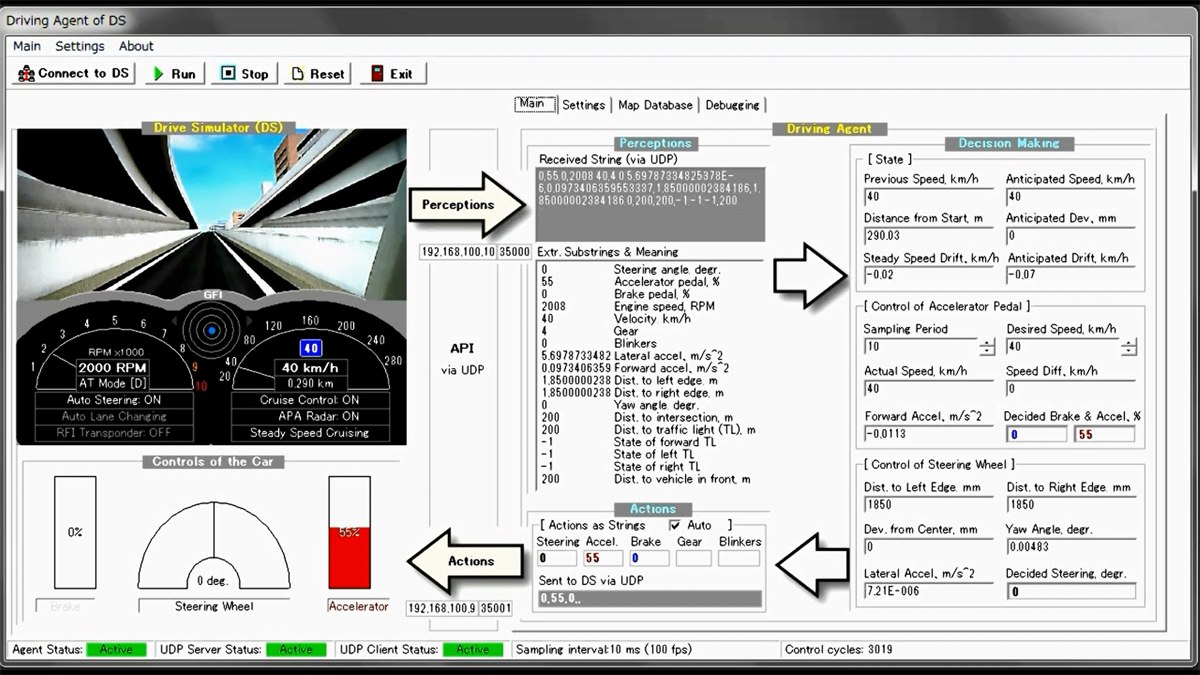Click the Desired Speed spinner arrows
This screenshot has height=675, width=1200.
pos(1129,347)
